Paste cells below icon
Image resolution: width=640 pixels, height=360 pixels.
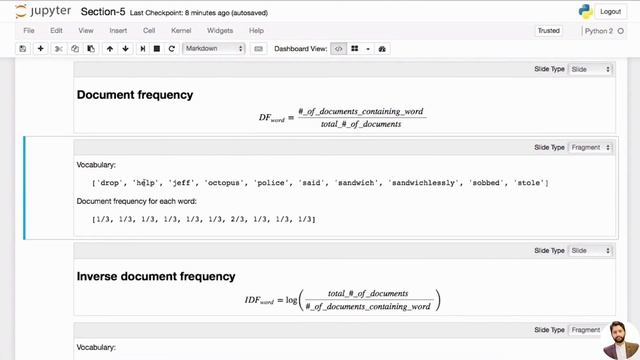coord(91,49)
